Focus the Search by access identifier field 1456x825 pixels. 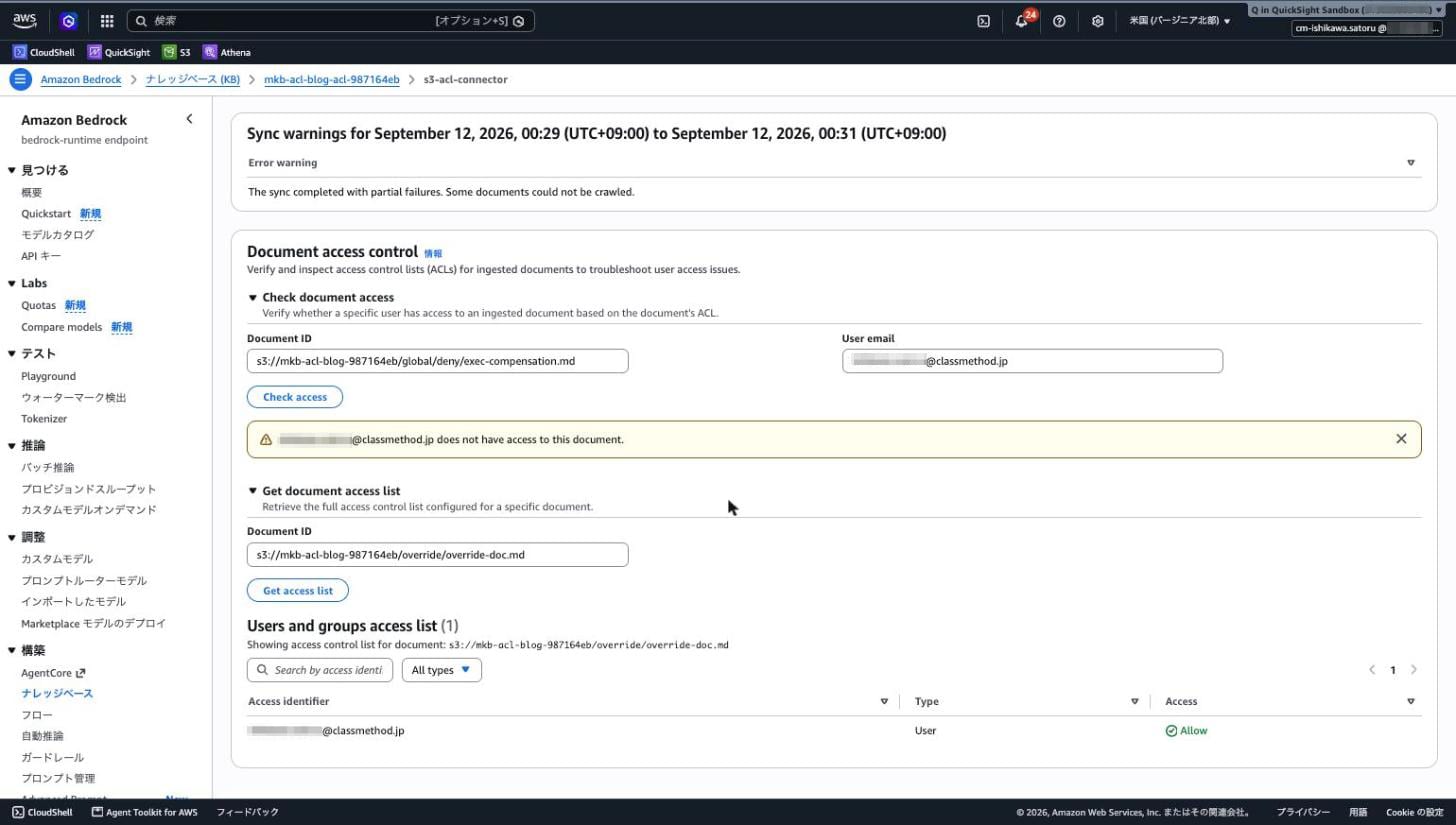320,670
